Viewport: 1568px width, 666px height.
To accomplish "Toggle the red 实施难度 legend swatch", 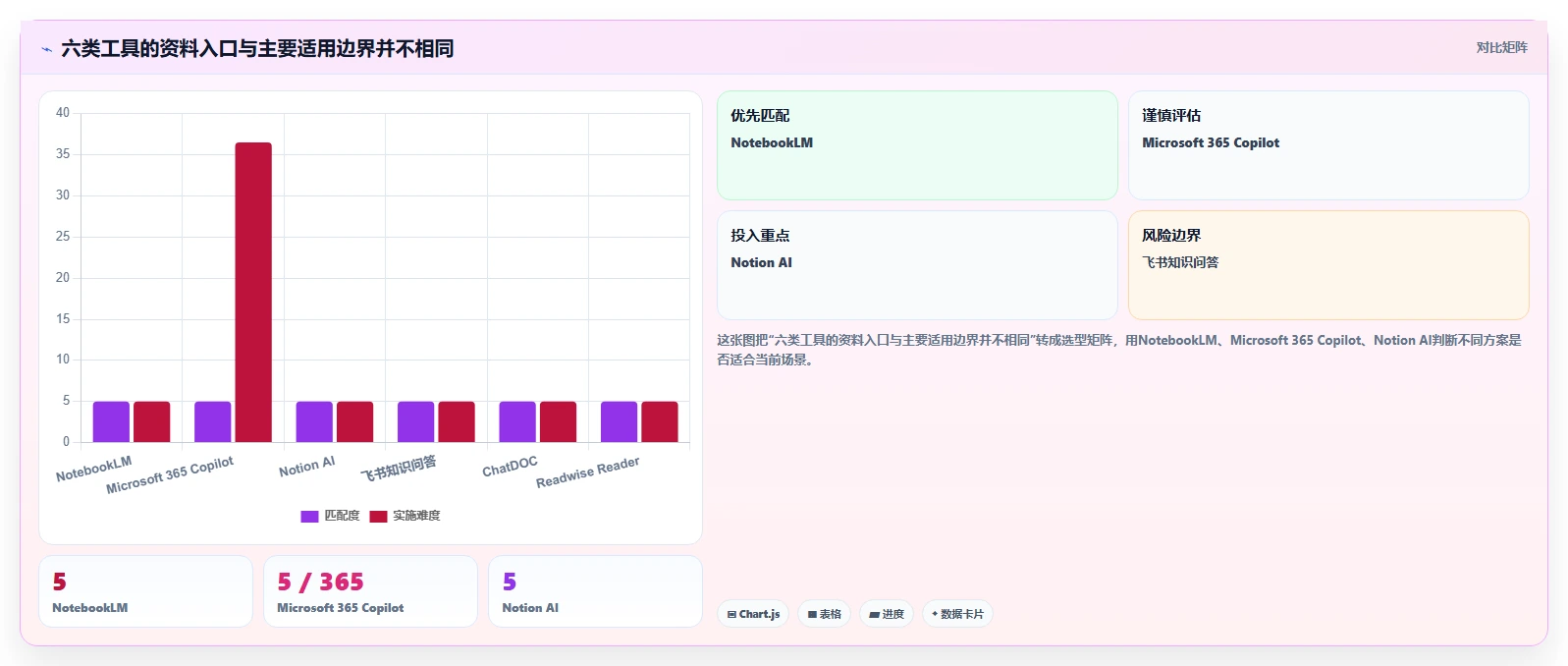I will click(x=378, y=516).
